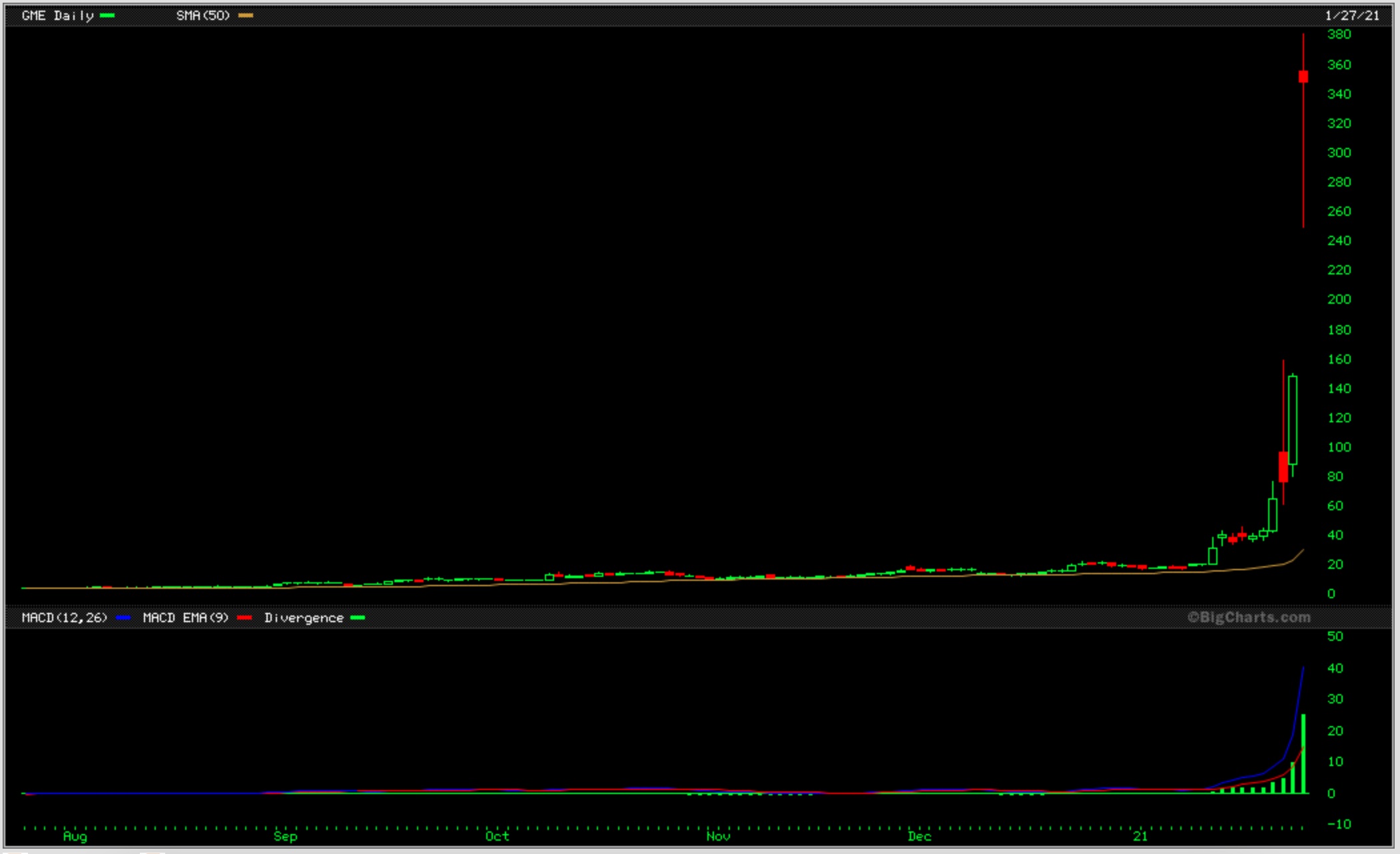1400x854 pixels.
Task: Click the green Divergence legend swatch
Action: pyautogui.click(x=358, y=618)
